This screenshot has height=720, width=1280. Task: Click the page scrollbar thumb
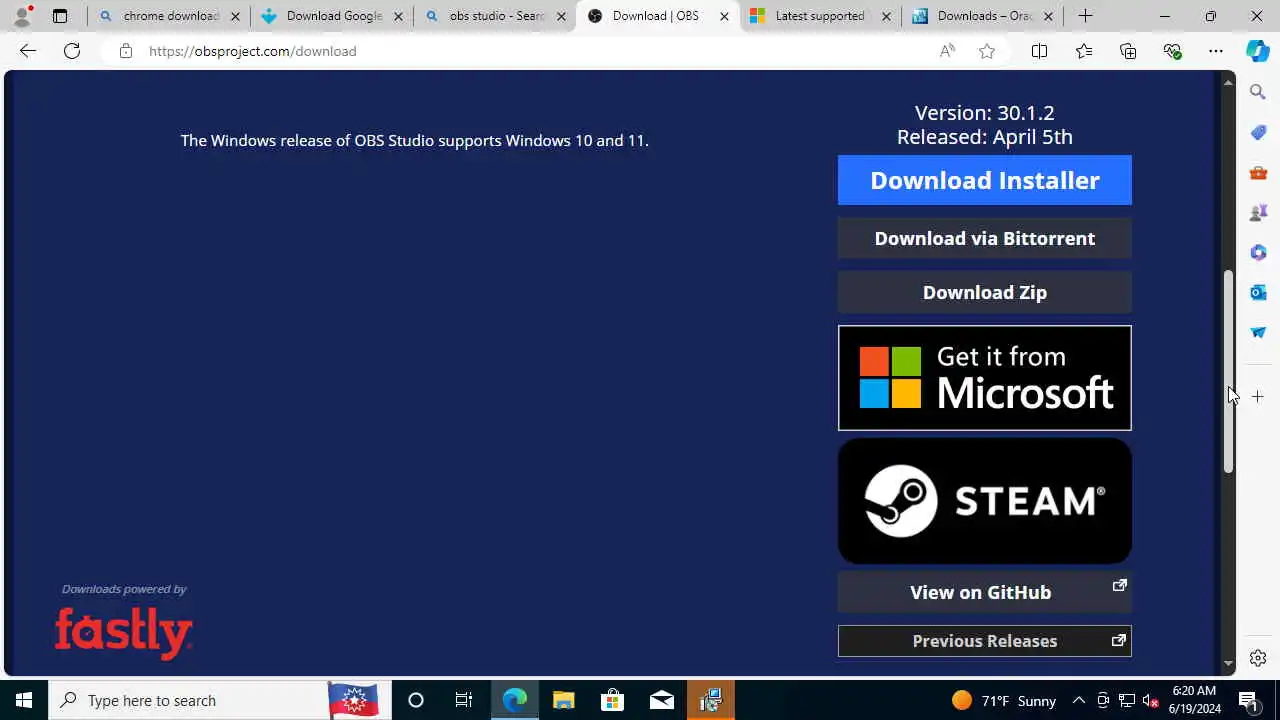click(x=1228, y=371)
